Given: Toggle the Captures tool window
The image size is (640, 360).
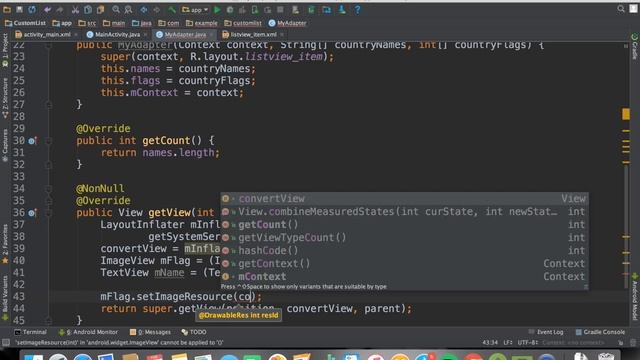Looking at the screenshot, I should point(5,145).
